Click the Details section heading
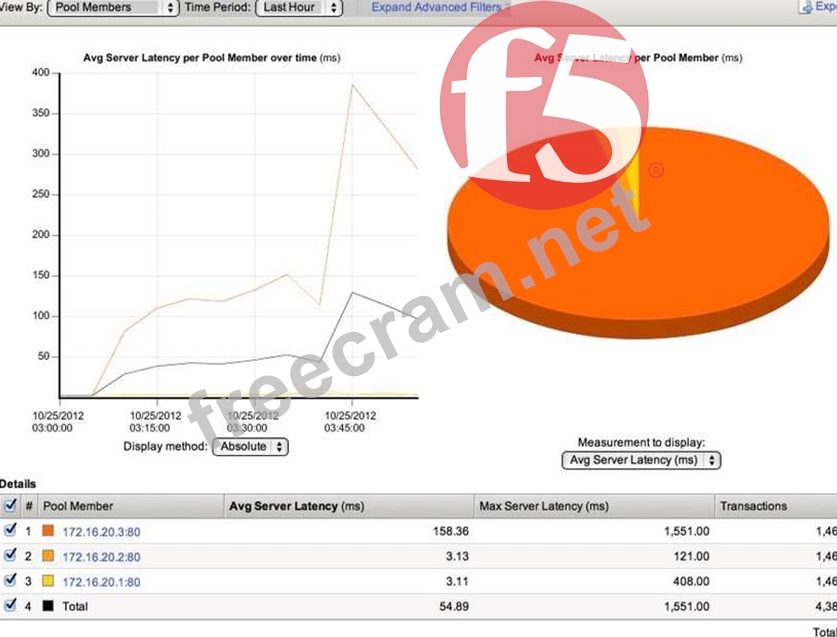The width and height of the screenshot is (837, 637). (18, 484)
